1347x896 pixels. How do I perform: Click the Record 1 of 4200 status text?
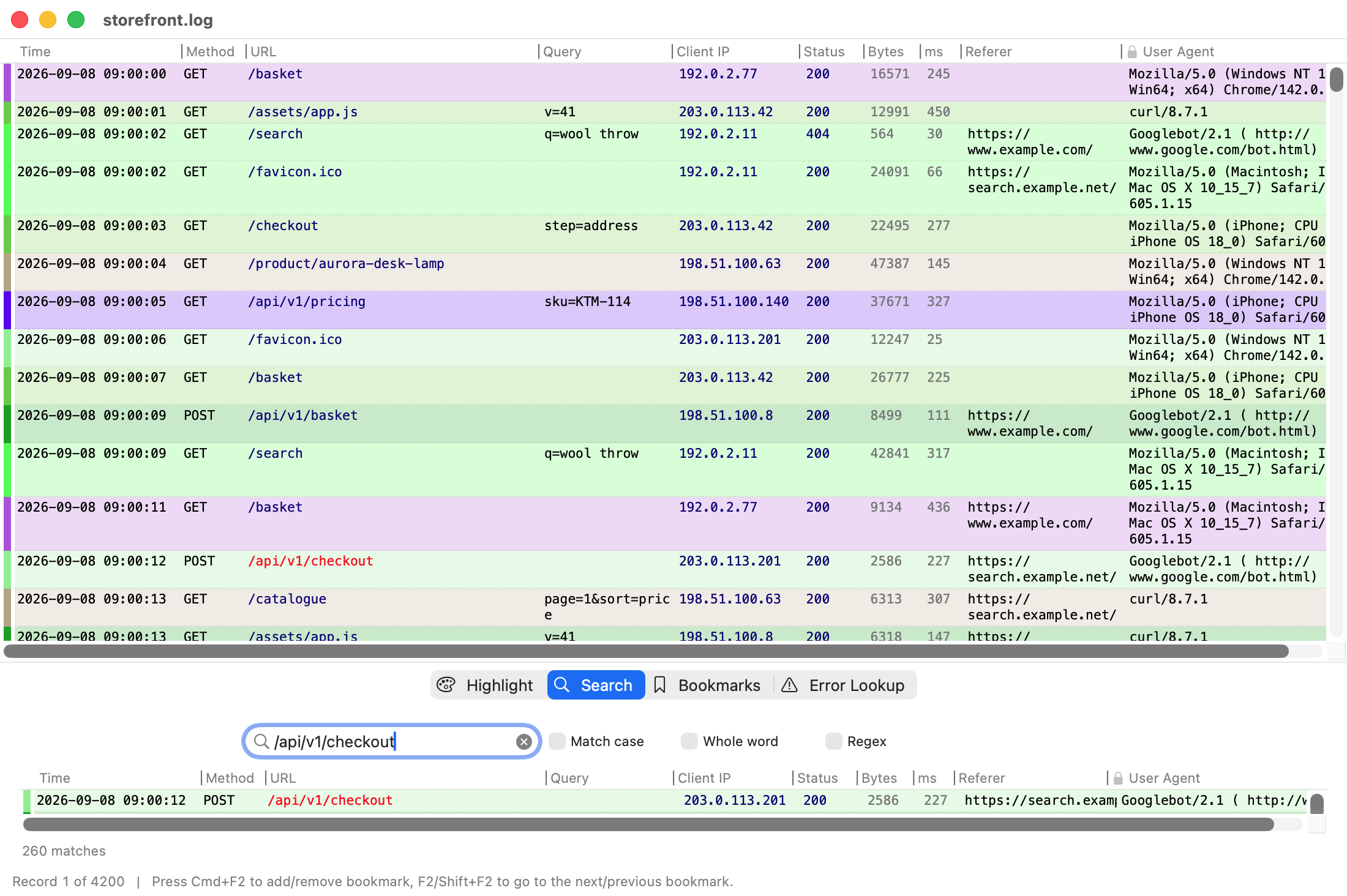(x=68, y=882)
